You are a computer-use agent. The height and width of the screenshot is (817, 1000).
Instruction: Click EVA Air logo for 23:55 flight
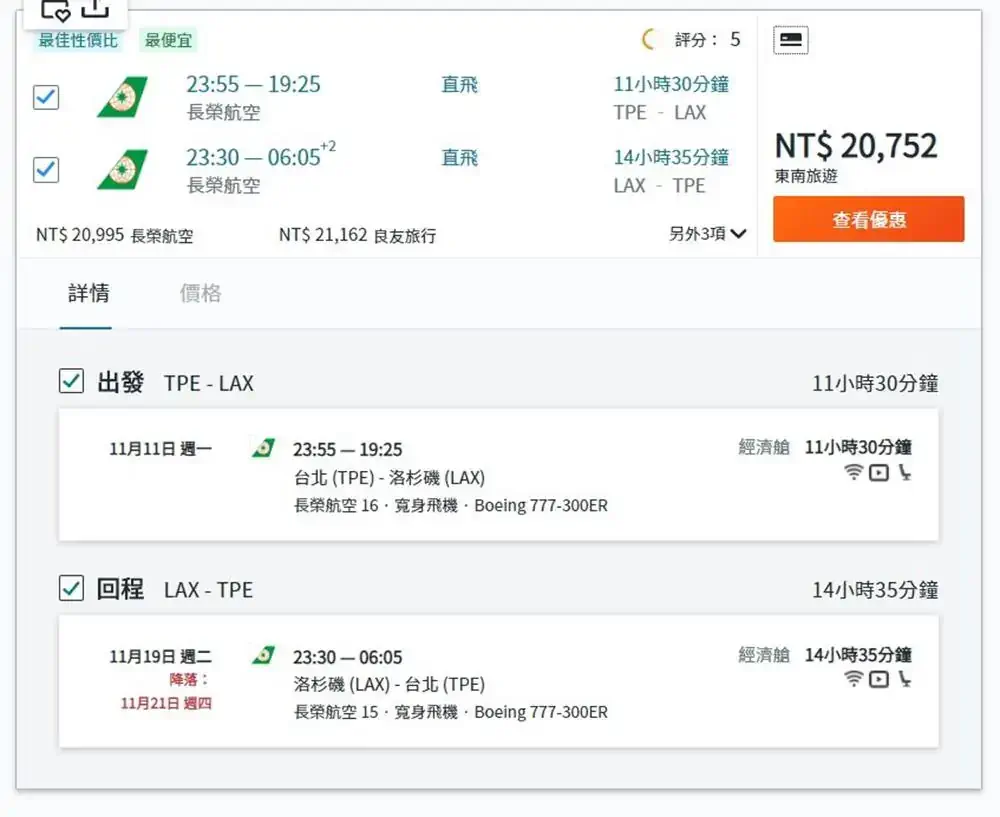[x=122, y=97]
